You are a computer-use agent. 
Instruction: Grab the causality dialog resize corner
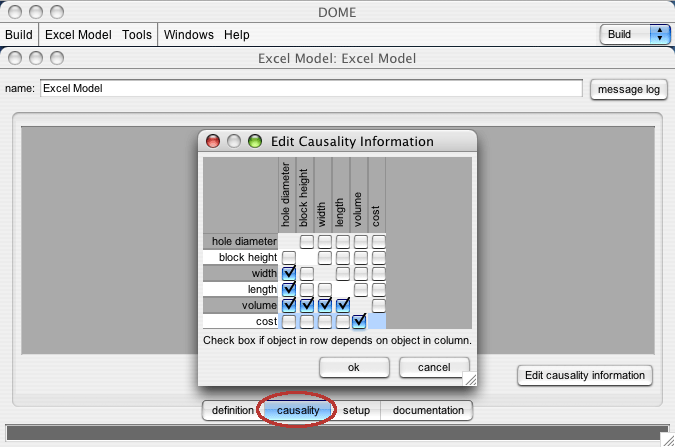pyautogui.click(x=471, y=379)
